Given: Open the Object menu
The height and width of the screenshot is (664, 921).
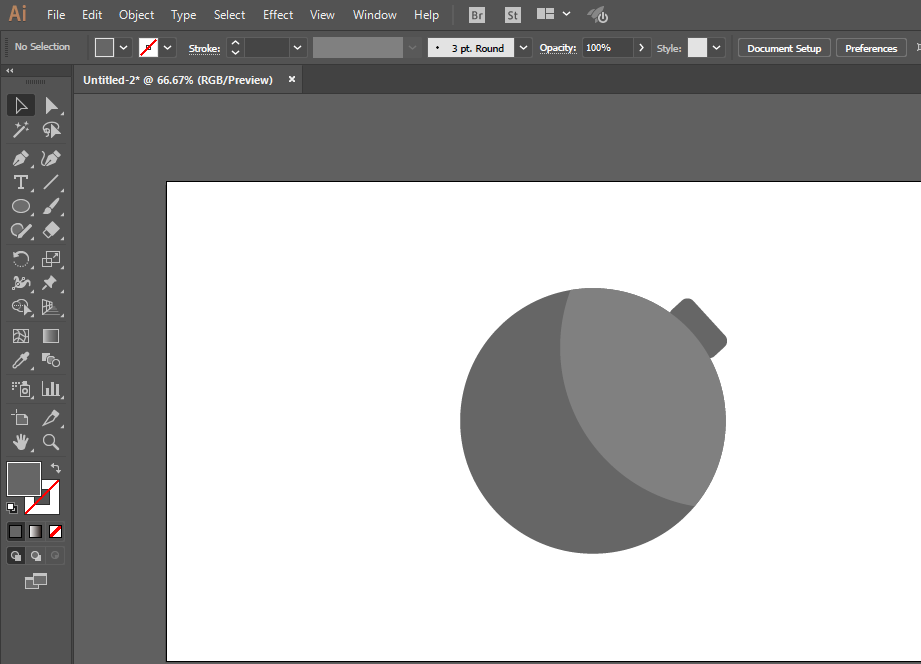Looking at the screenshot, I should (136, 15).
